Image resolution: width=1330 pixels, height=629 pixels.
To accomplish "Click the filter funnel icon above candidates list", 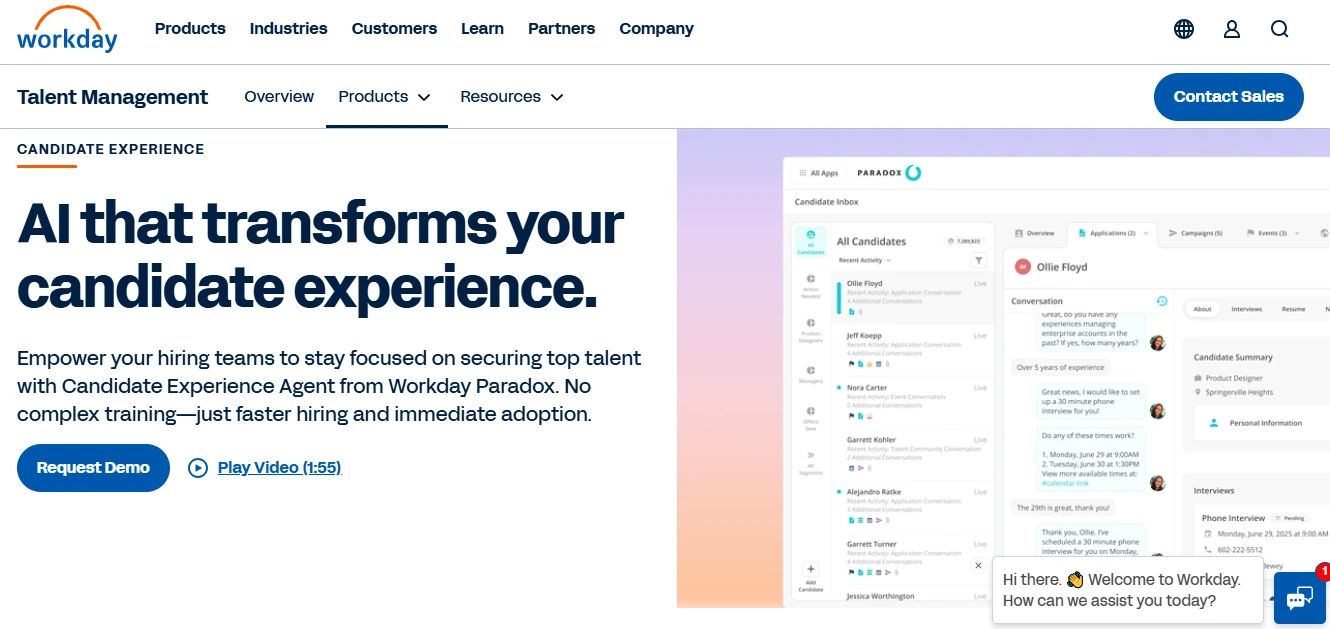I will (979, 260).
